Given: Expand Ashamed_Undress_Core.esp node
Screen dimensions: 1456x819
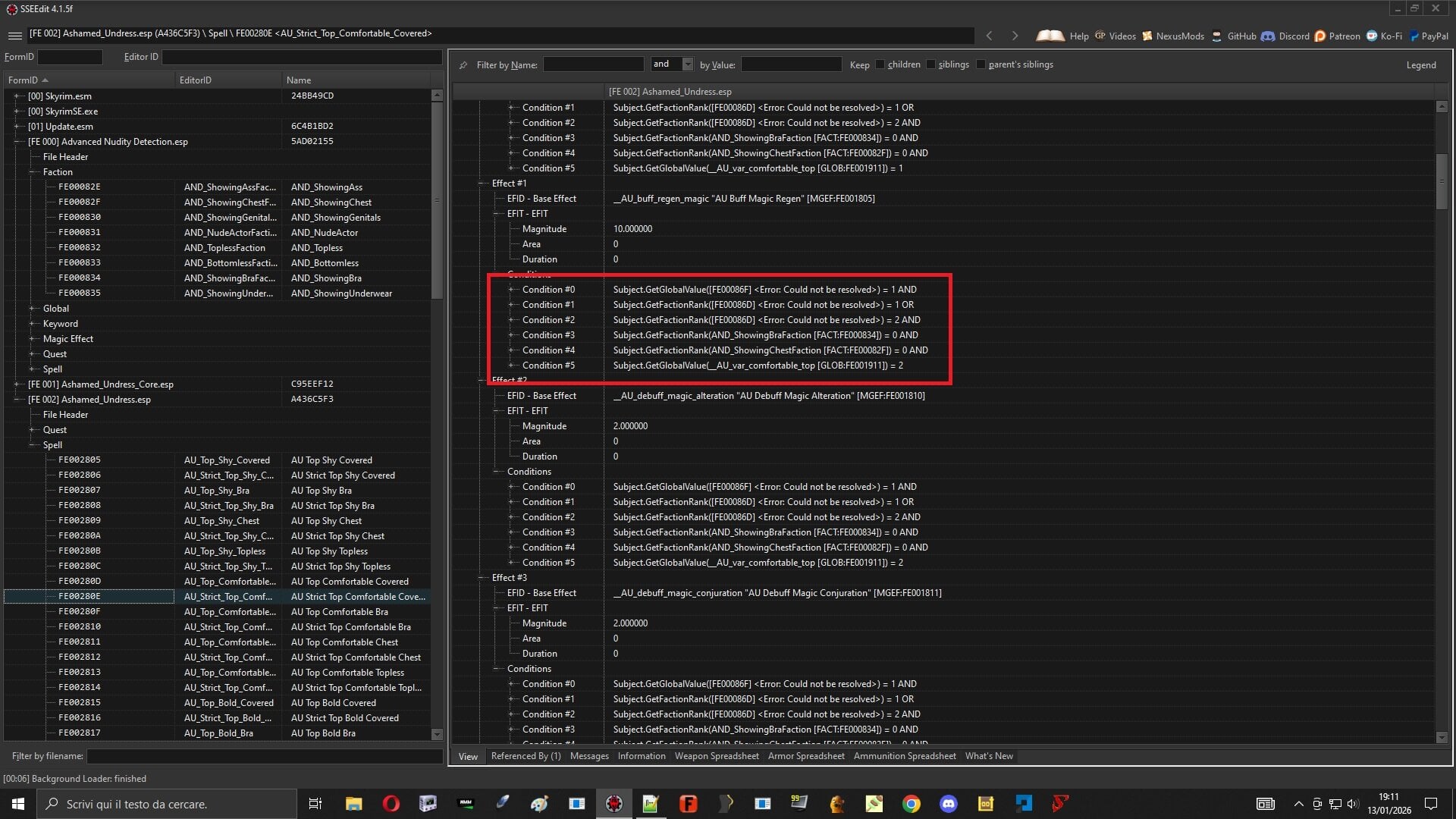Looking at the screenshot, I should 17,384.
